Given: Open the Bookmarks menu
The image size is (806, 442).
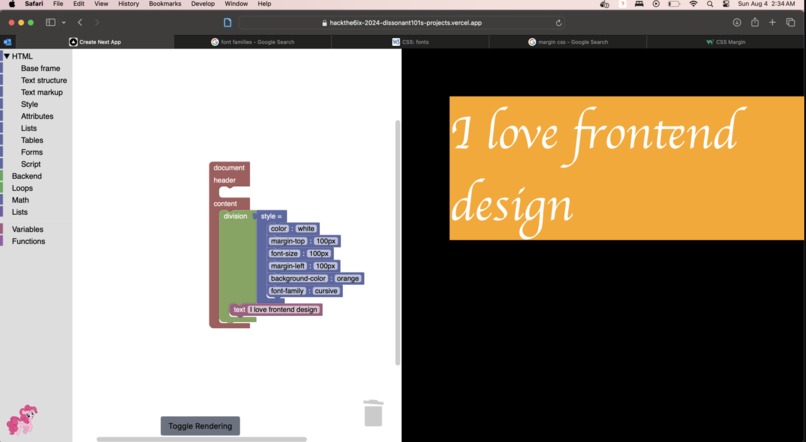Looking at the screenshot, I should 165,4.
